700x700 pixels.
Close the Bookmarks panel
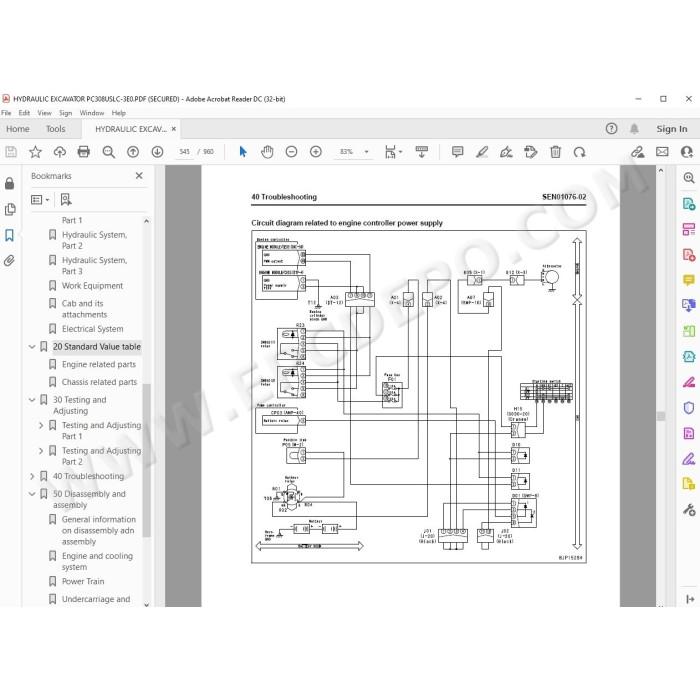(x=139, y=176)
